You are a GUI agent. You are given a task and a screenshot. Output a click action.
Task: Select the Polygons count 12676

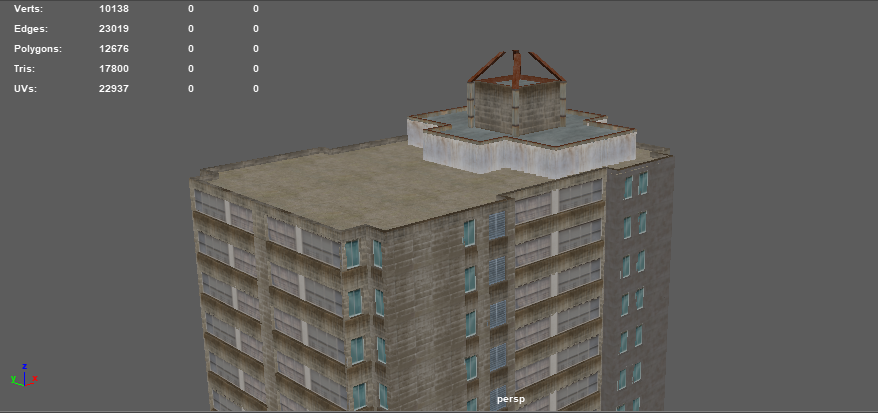coord(114,49)
